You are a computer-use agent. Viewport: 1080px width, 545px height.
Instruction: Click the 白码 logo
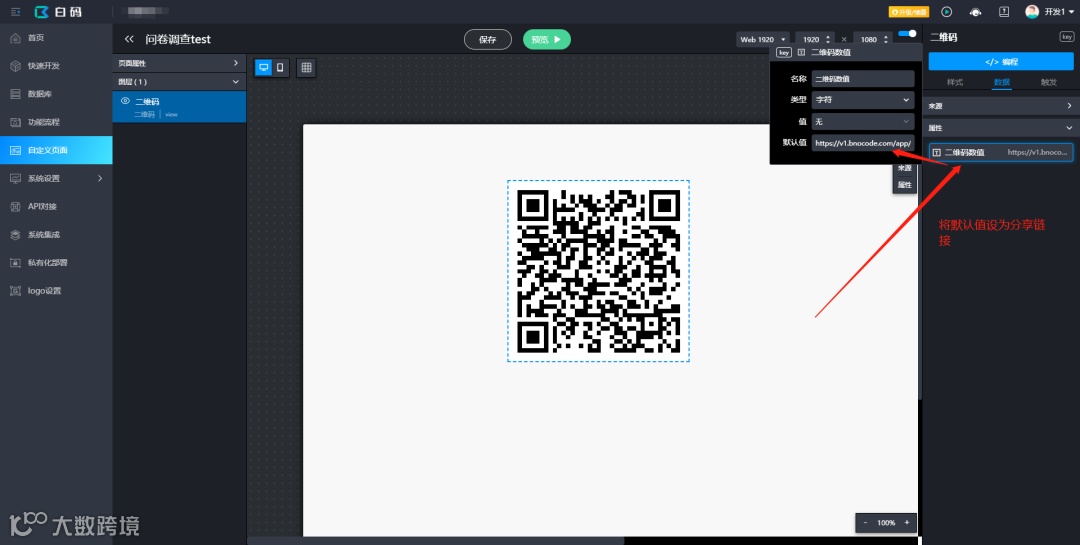(x=59, y=12)
